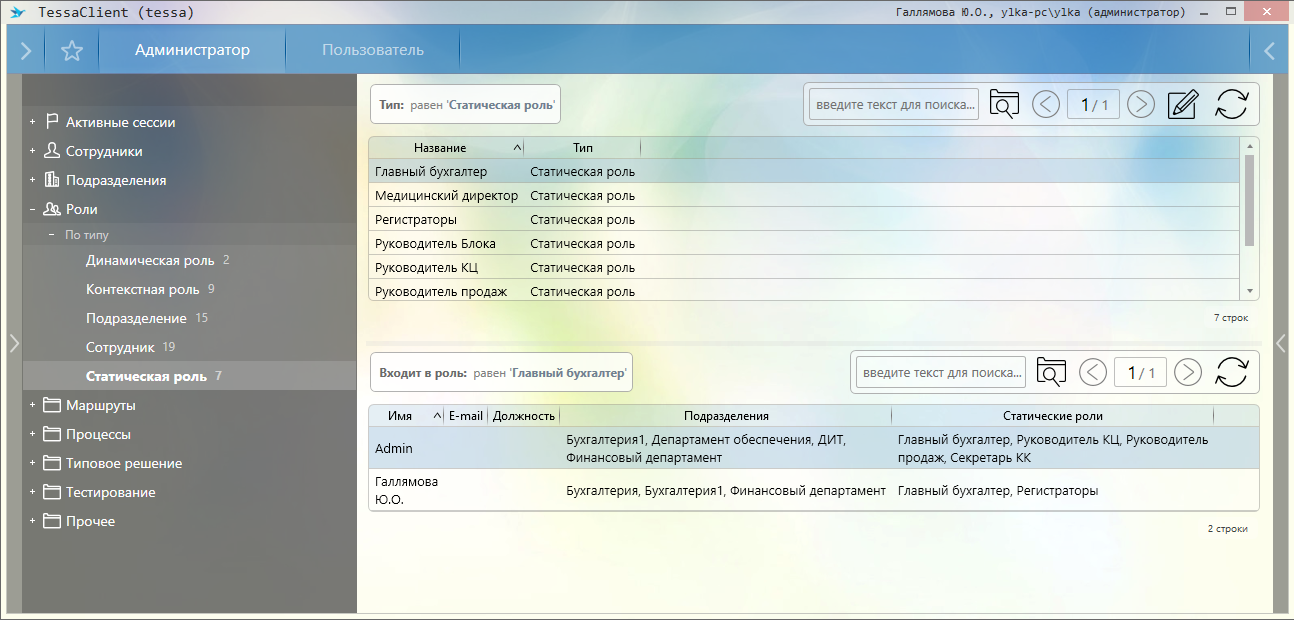This screenshot has width=1294, height=620.
Task: Click the upper search text field
Action: click(x=894, y=104)
